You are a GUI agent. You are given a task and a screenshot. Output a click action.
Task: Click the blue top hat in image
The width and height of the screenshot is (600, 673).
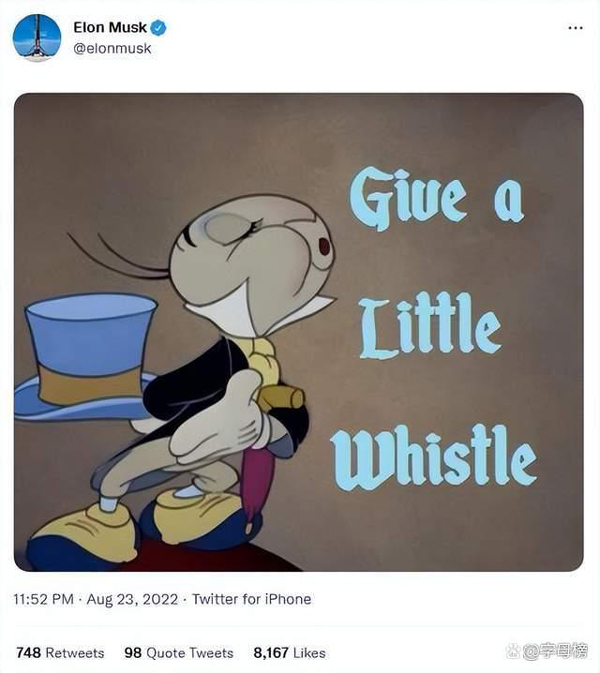[86, 356]
